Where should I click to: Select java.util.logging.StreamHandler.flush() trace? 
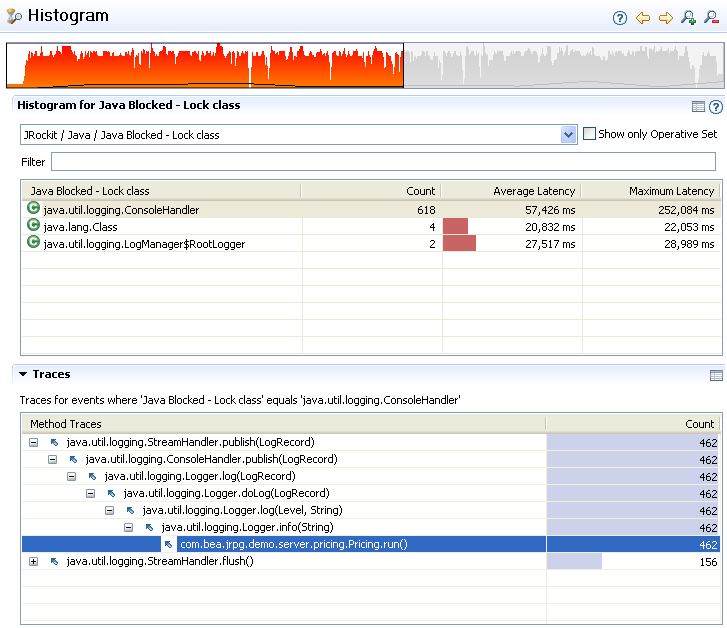370,562
